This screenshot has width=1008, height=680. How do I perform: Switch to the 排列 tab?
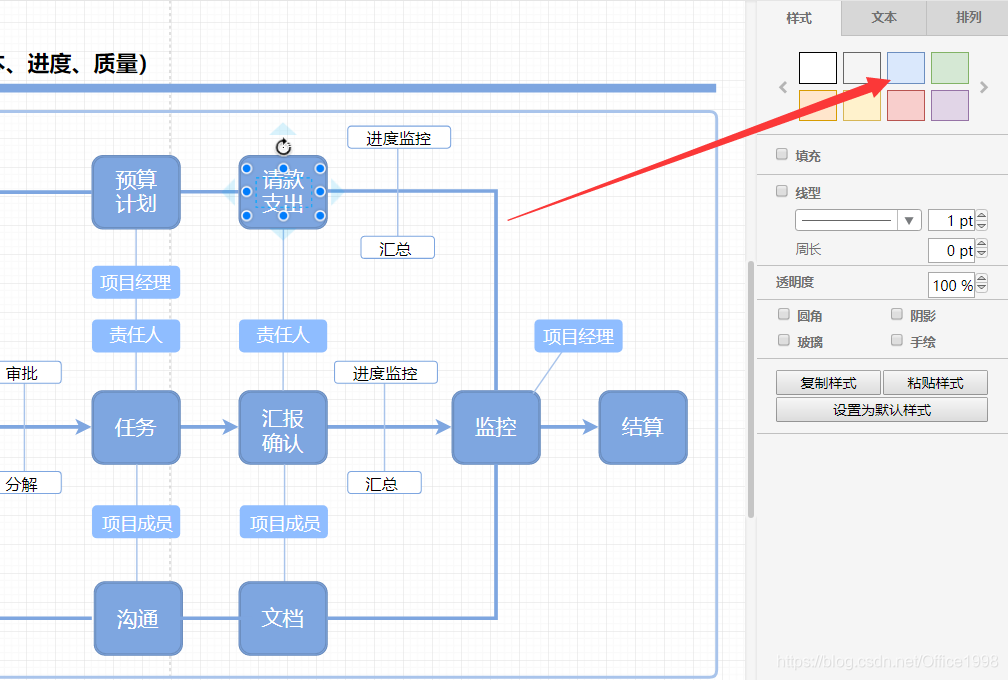pyautogui.click(x=968, y=17)
